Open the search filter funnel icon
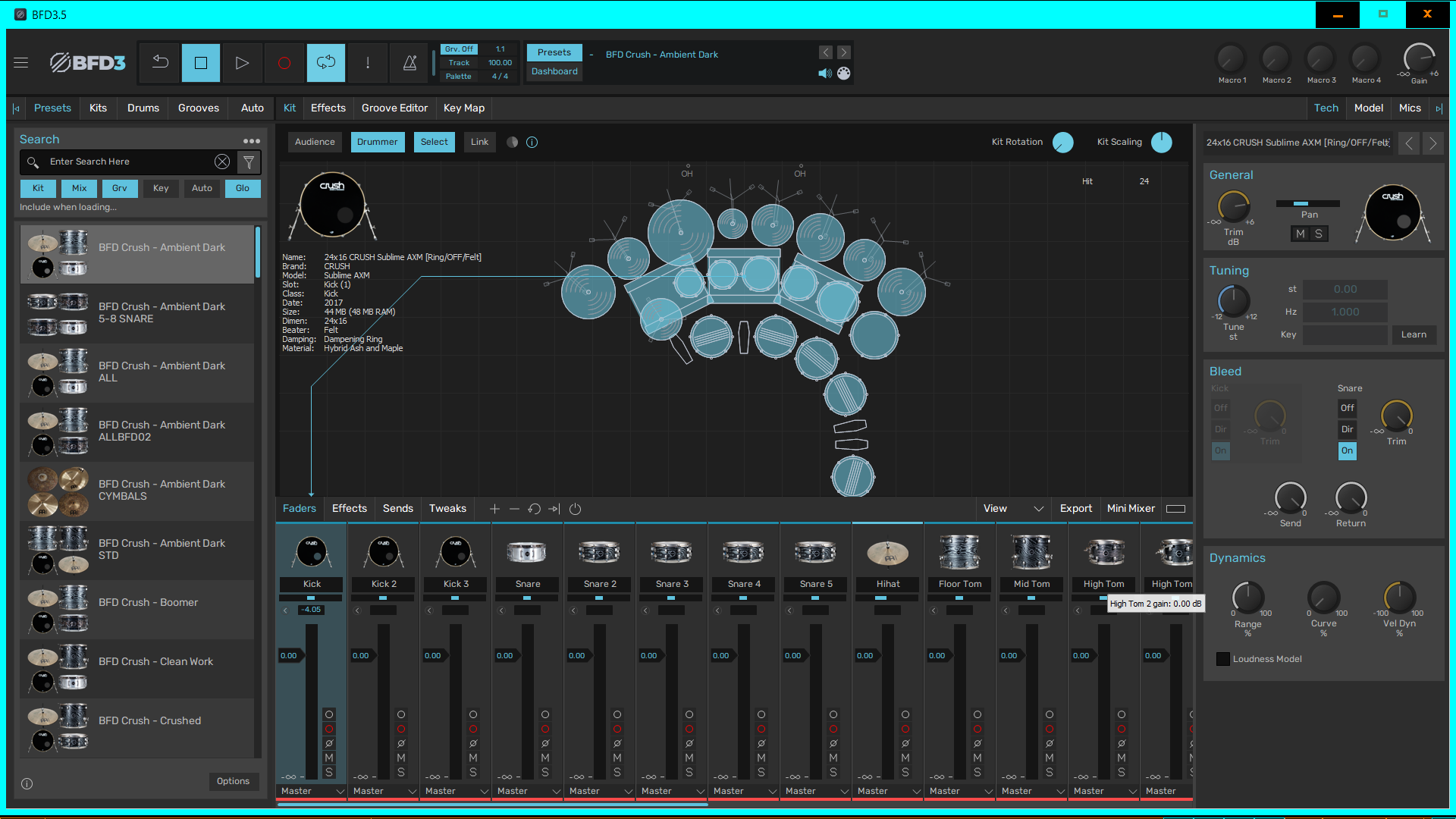The image size is (1456, 819). coord(249,162)
